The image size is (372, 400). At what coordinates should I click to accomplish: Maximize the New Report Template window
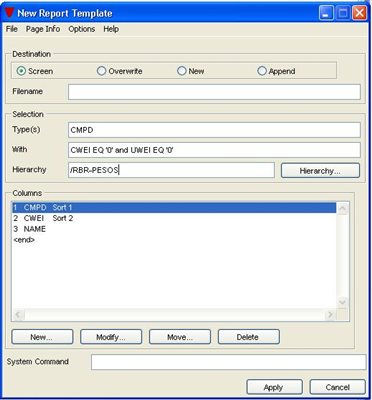[x=343, y=13]
